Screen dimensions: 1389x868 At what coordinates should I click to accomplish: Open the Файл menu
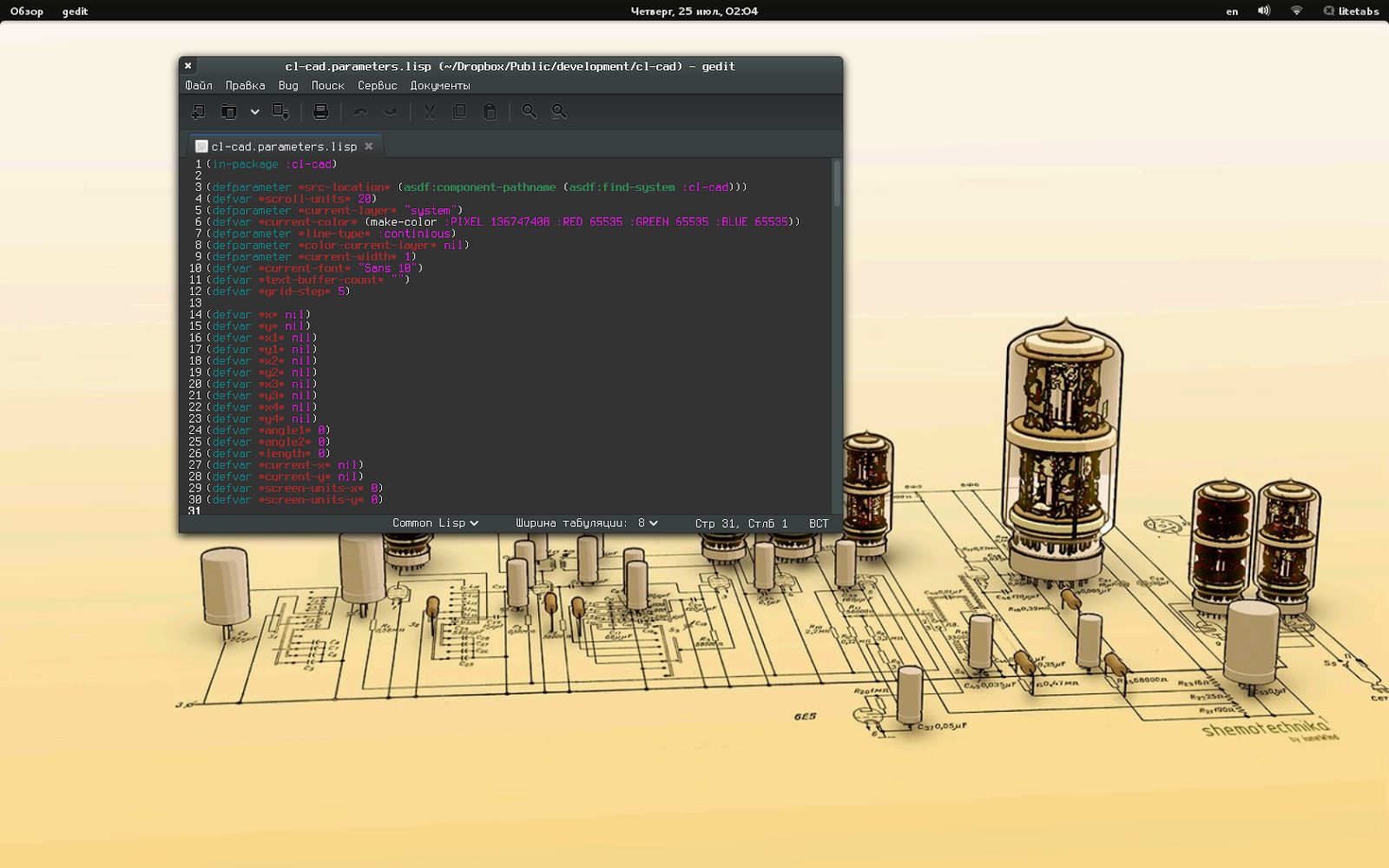tap(198, 86)
